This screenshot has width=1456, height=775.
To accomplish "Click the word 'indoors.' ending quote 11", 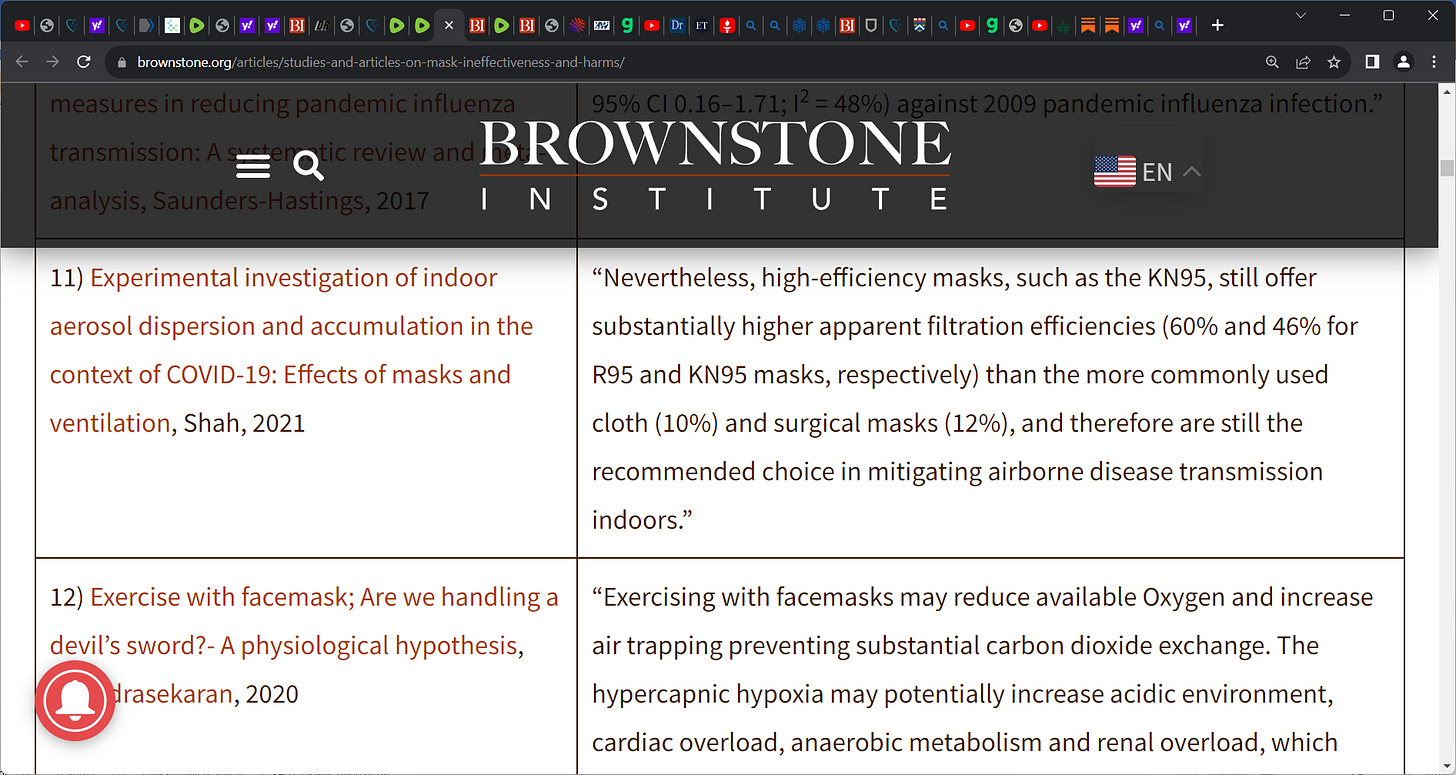I will 642,520.
